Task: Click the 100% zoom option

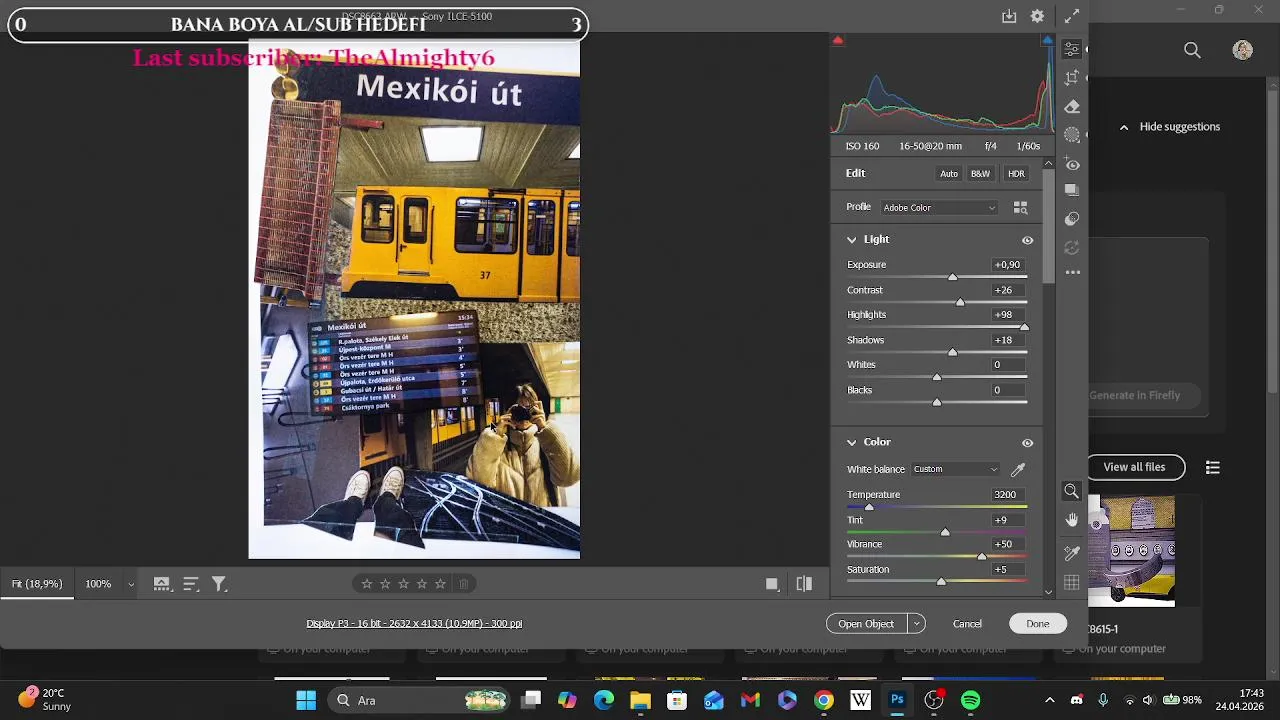Action: tap(98, 584)
